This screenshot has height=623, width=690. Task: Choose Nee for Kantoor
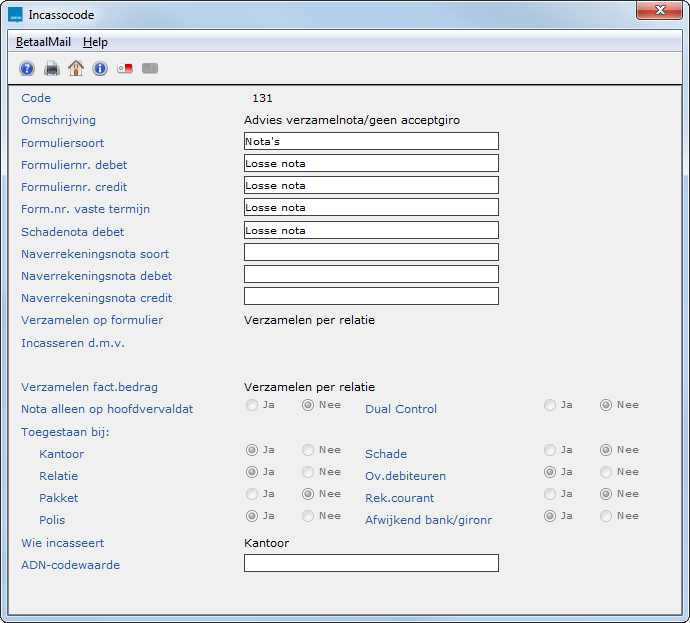click(x=309, y=450)
